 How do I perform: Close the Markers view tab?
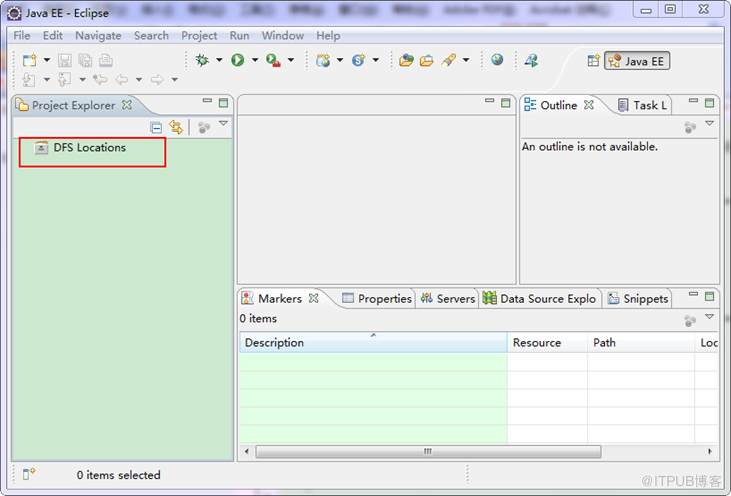(314, 298)
